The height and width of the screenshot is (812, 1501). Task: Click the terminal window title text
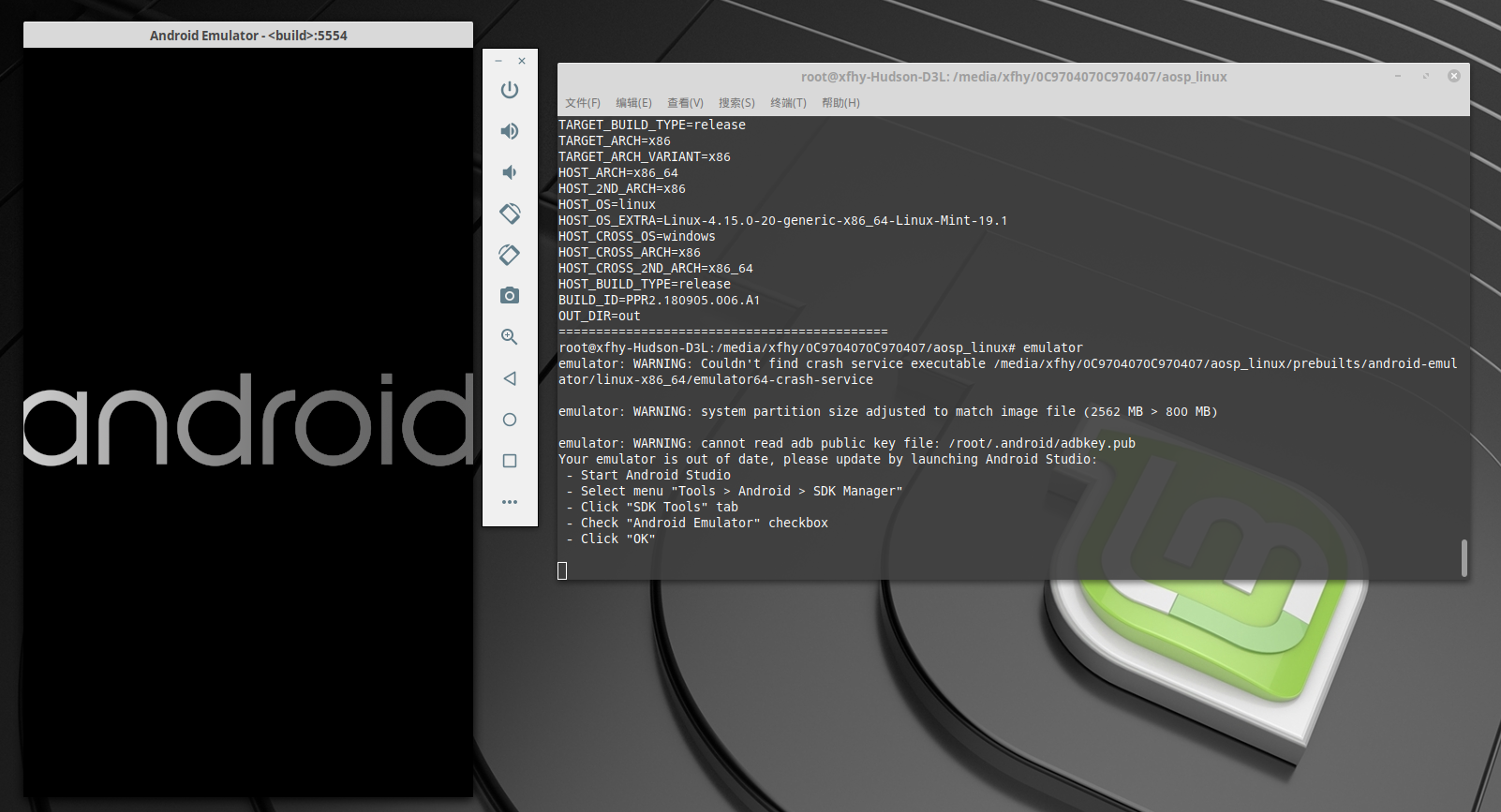[x=1014, y=77]
